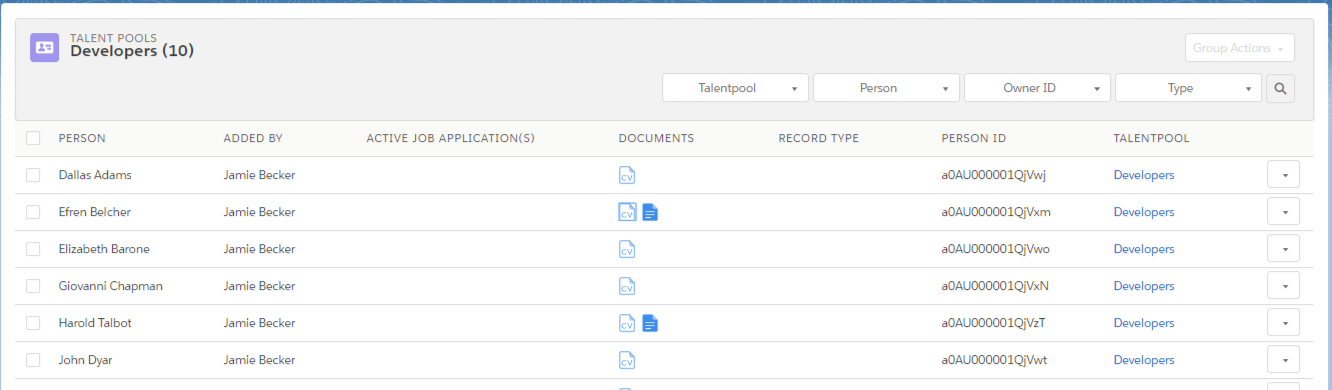This screenshot has width=1332, height=390.
Task: Click Jamie Becker in Harold Talbot row
Action: click(259, 323)
